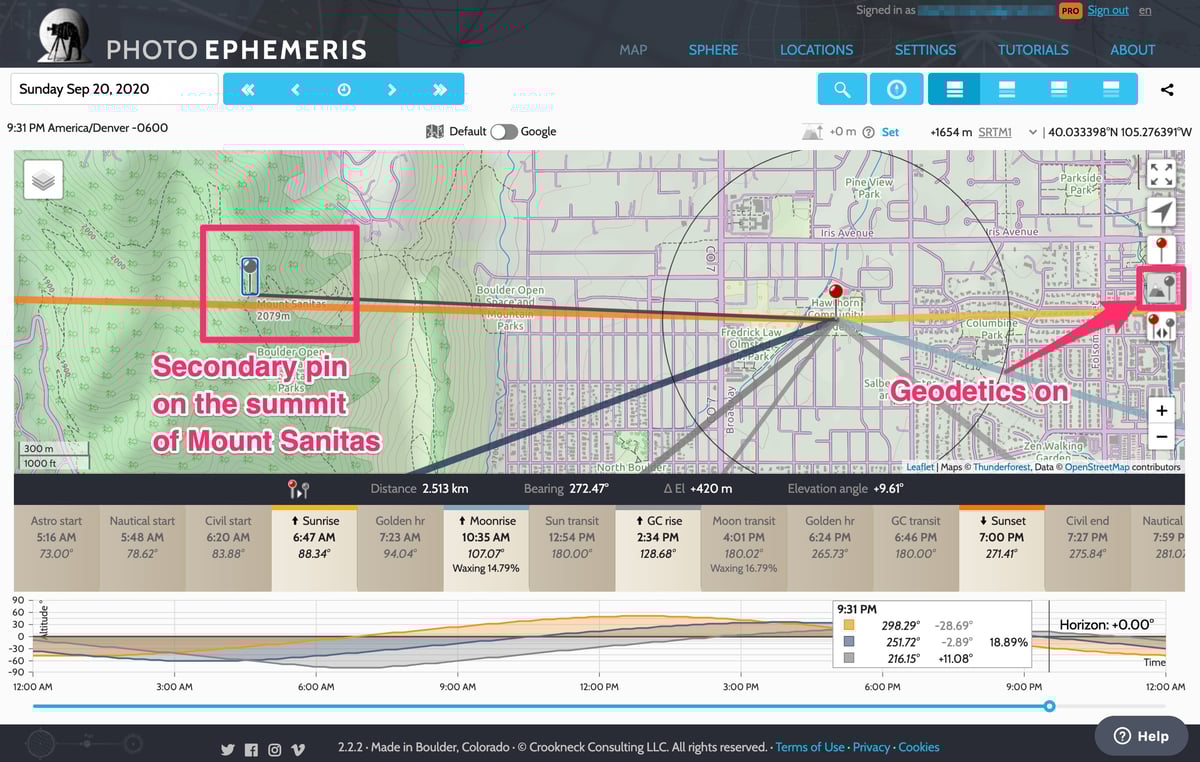This screenshot has height=762, width=1200.
Task: Select the Nautical start 5:48 AM tile
Action: click(x=142, y=547)
